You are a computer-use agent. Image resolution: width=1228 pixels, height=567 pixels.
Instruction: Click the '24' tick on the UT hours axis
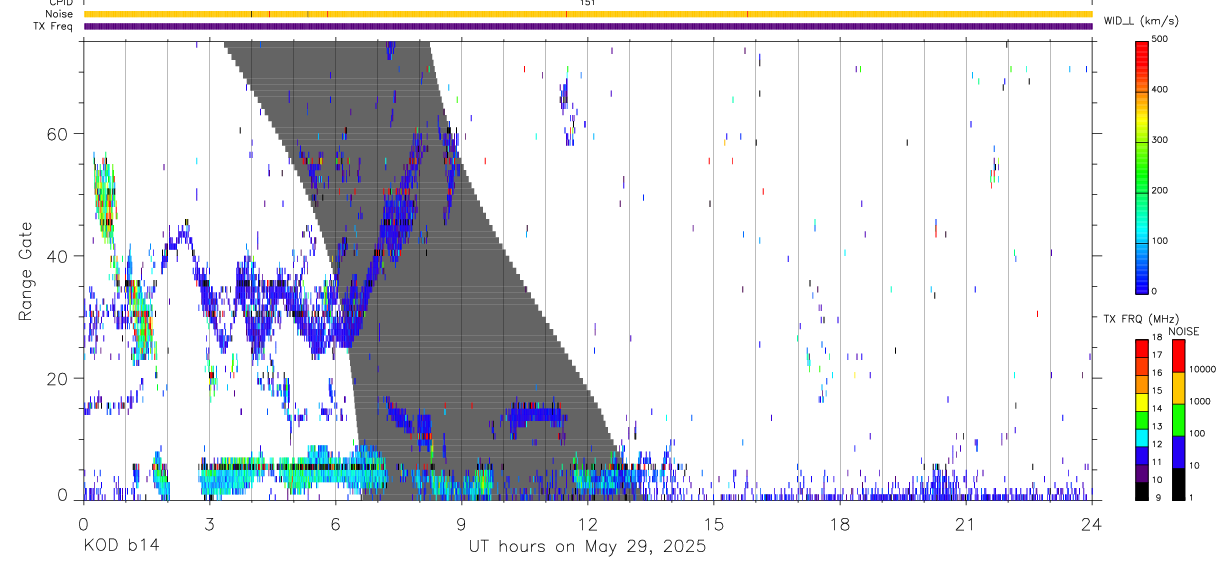coord(1092,523)
